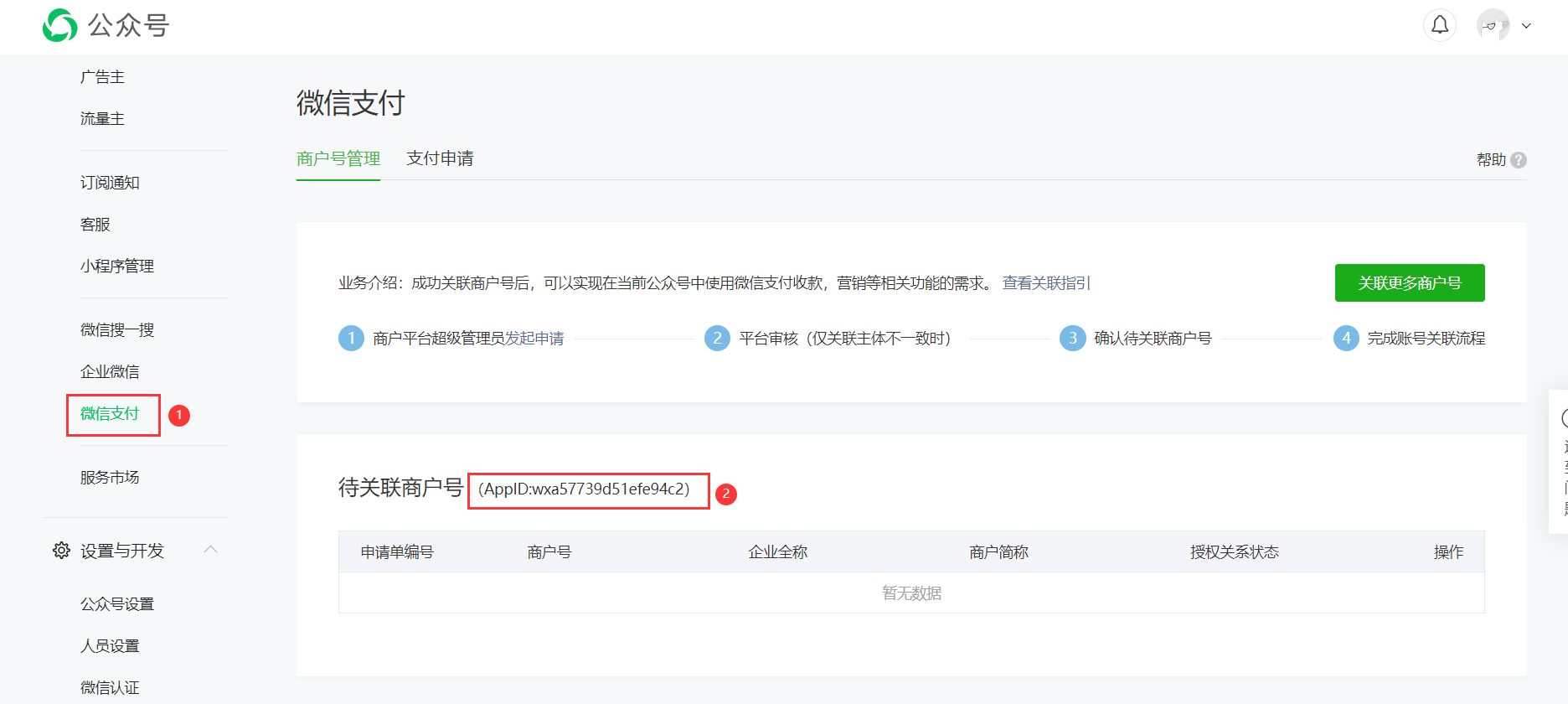Select 微信支付 in the sidebar
The width and height of the screenshot is (1568, 704).
click(110, 414)
